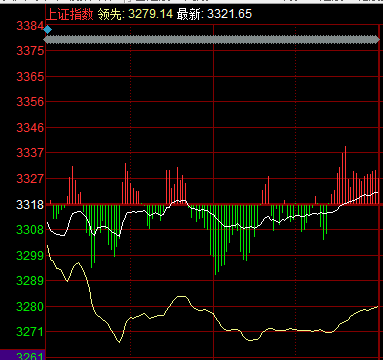Click the 3356 red price axis label

30,102
